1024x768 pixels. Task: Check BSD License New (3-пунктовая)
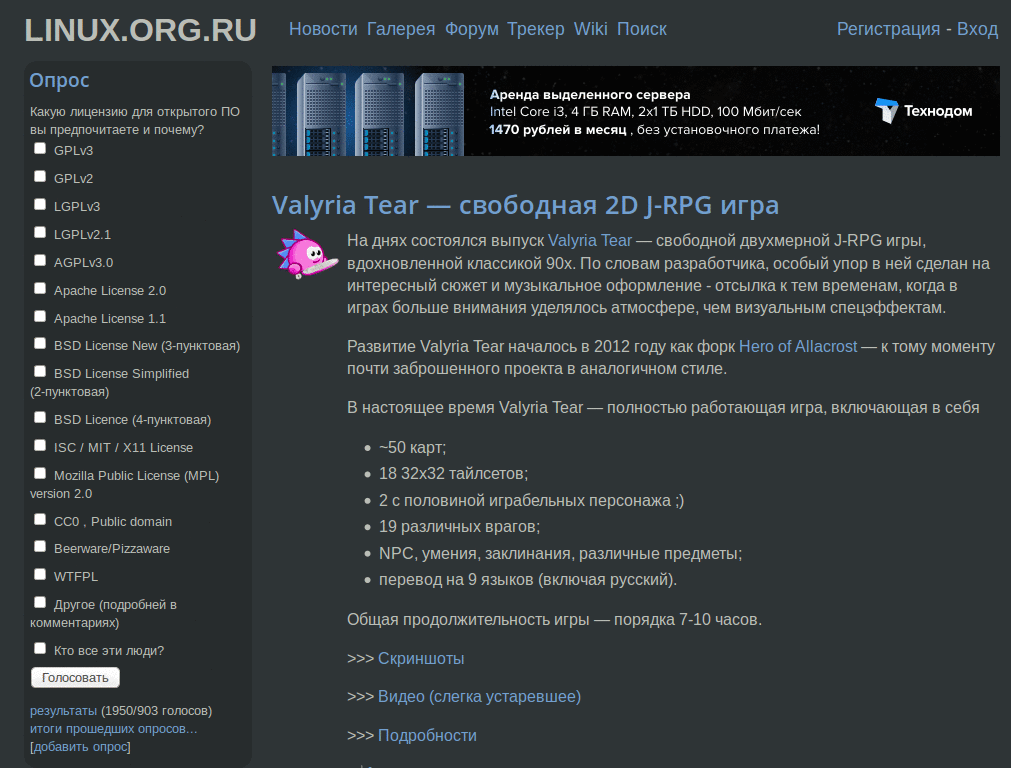pyautogui.click(x=40, y=344)
